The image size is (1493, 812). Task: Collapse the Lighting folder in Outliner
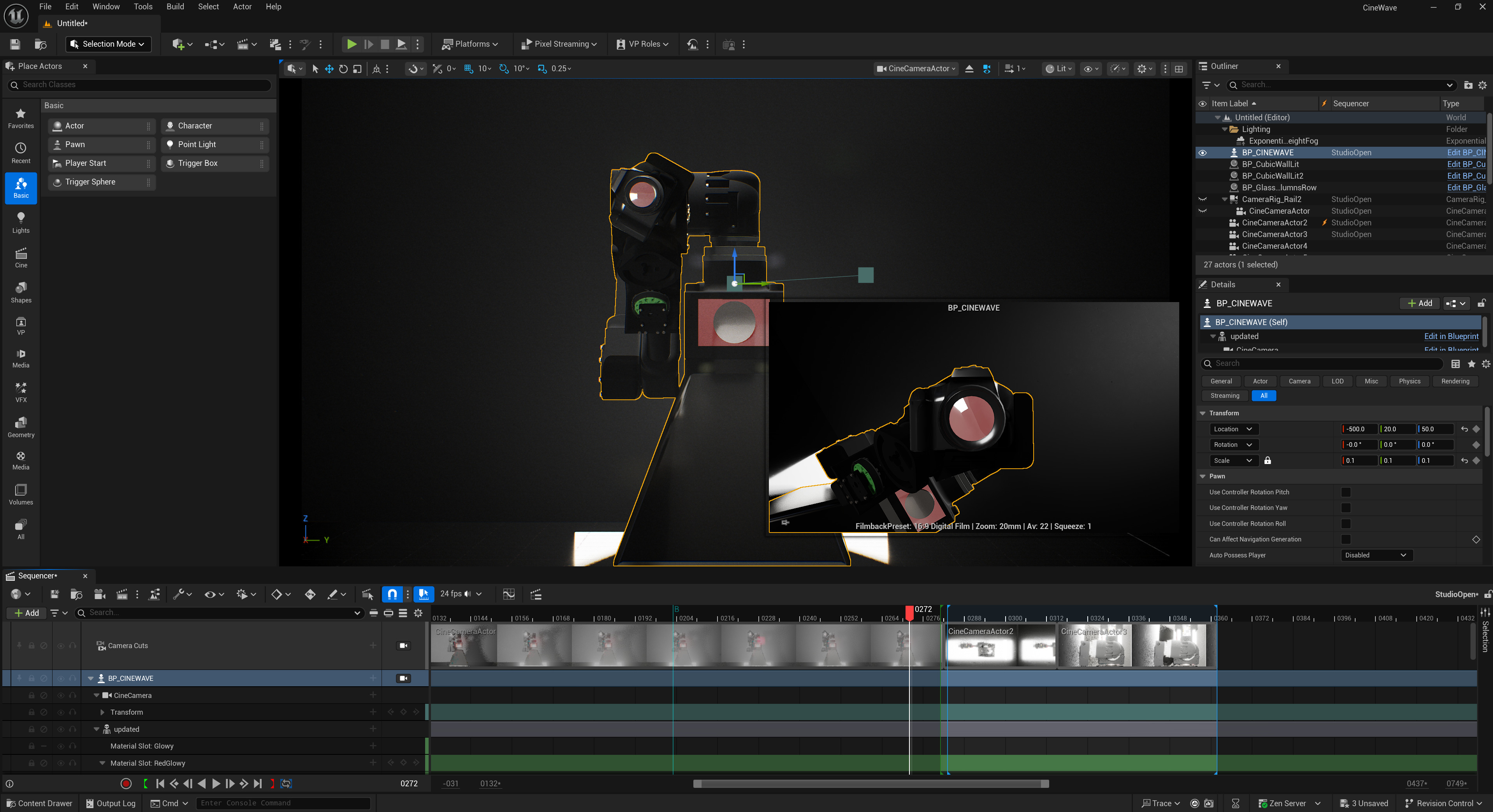pyautogui.click(x=1224, y=129)
